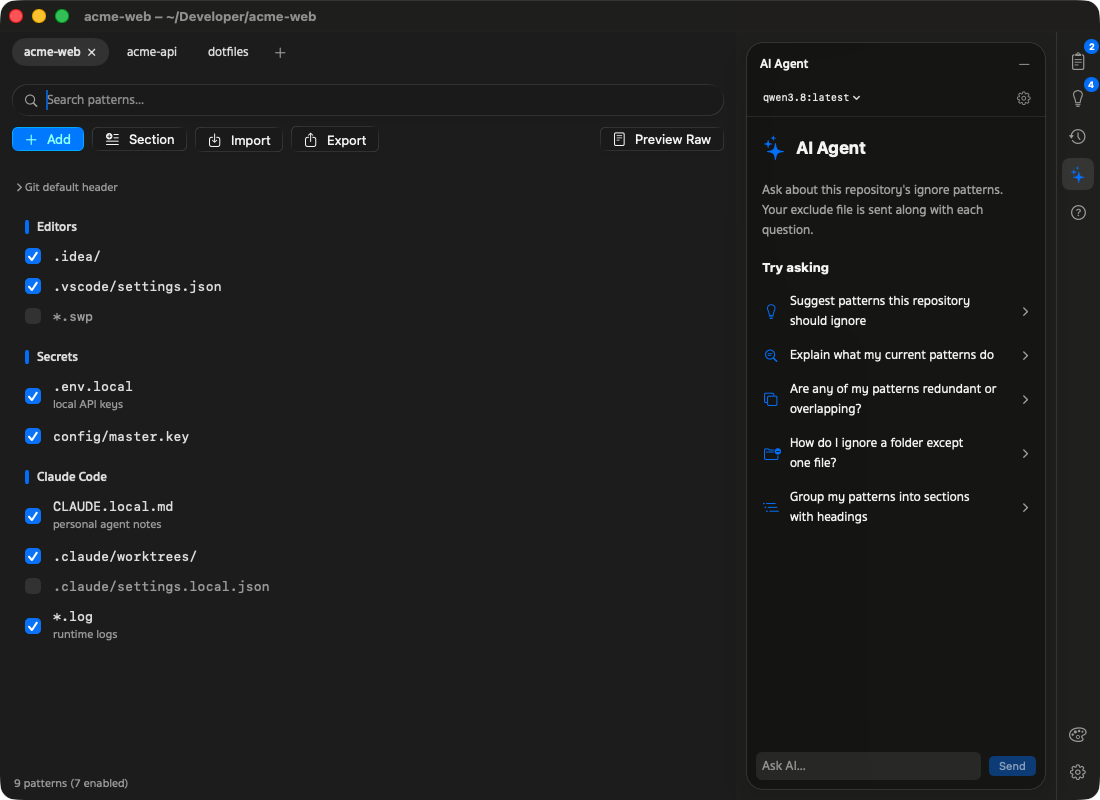Image resolution: width=1100 pixels, height=800 pixels.
Task: Click magnifier icon beside Explain patterns
Action: pyautogui.click(x=770, y=355)
